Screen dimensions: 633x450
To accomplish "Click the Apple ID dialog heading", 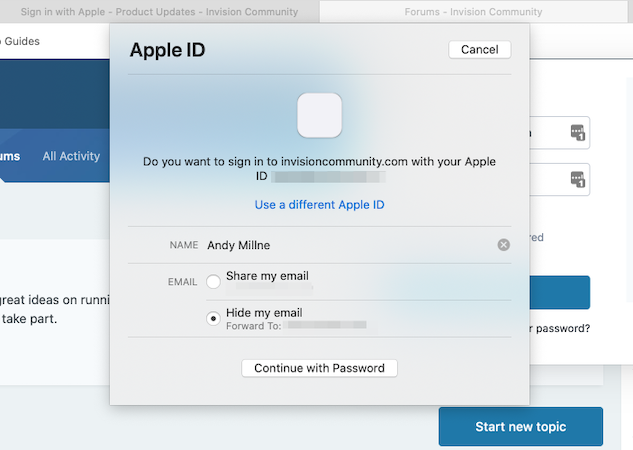I will (x=168, y=50).
